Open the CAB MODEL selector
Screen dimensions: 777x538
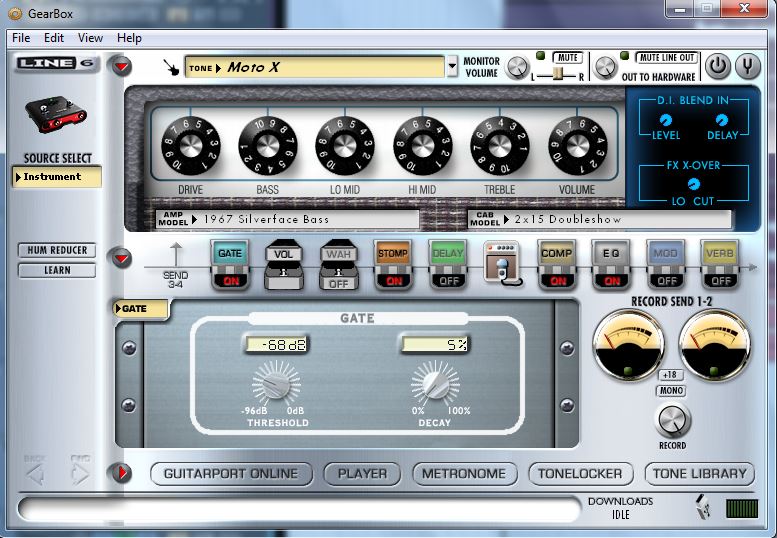point(599,219)
